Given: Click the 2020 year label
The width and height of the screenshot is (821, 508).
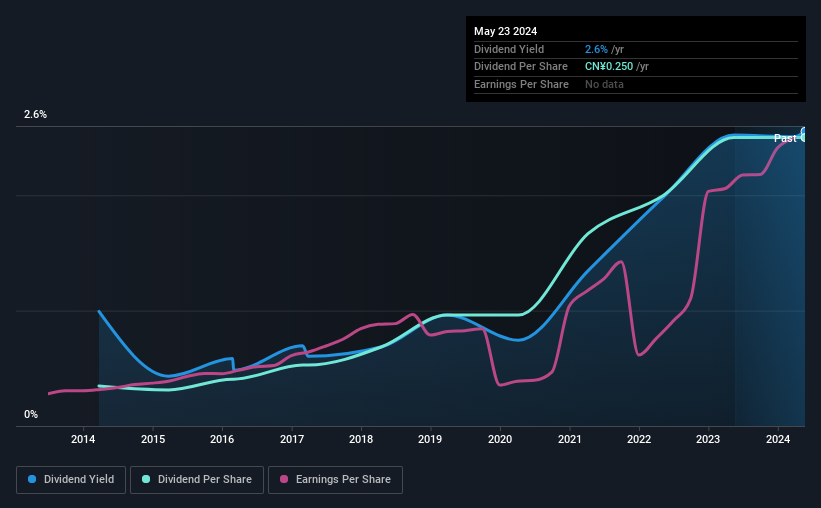Looking at the screenshot, I should 500,439.
